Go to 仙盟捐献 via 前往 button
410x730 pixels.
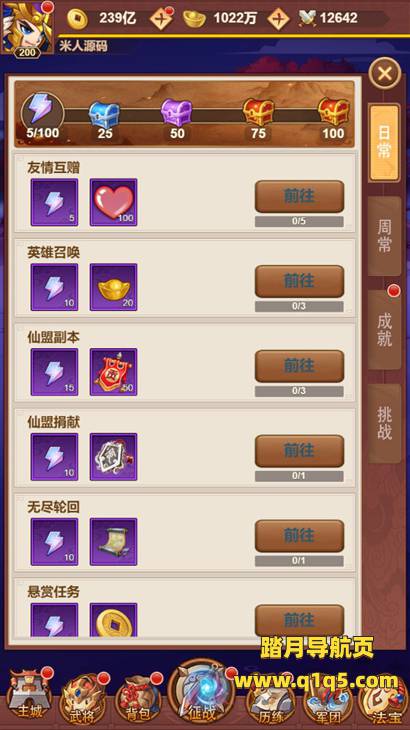300,451
